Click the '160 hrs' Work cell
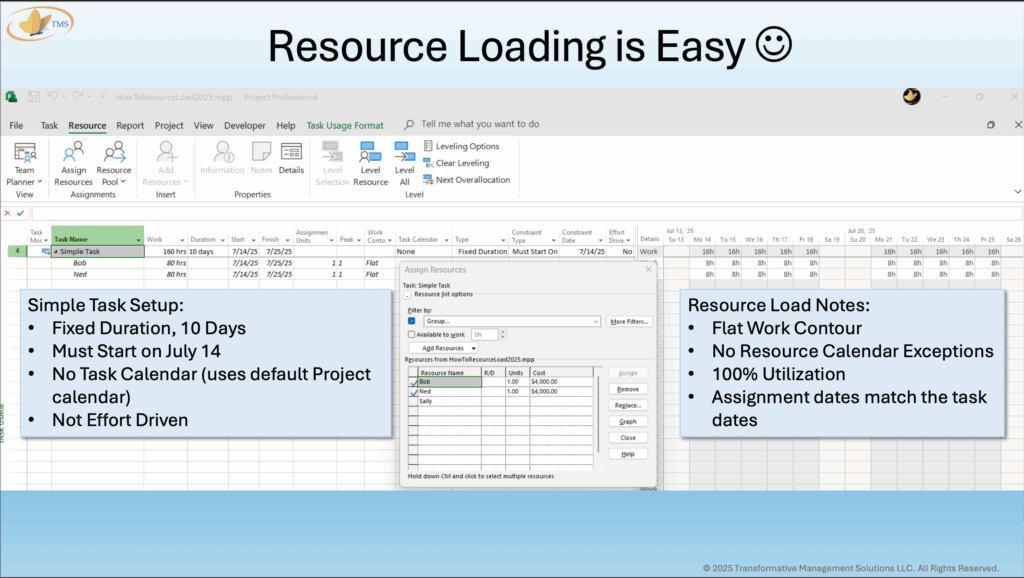This screenshot has width=1024, height=578. click(x=166, y=251)
